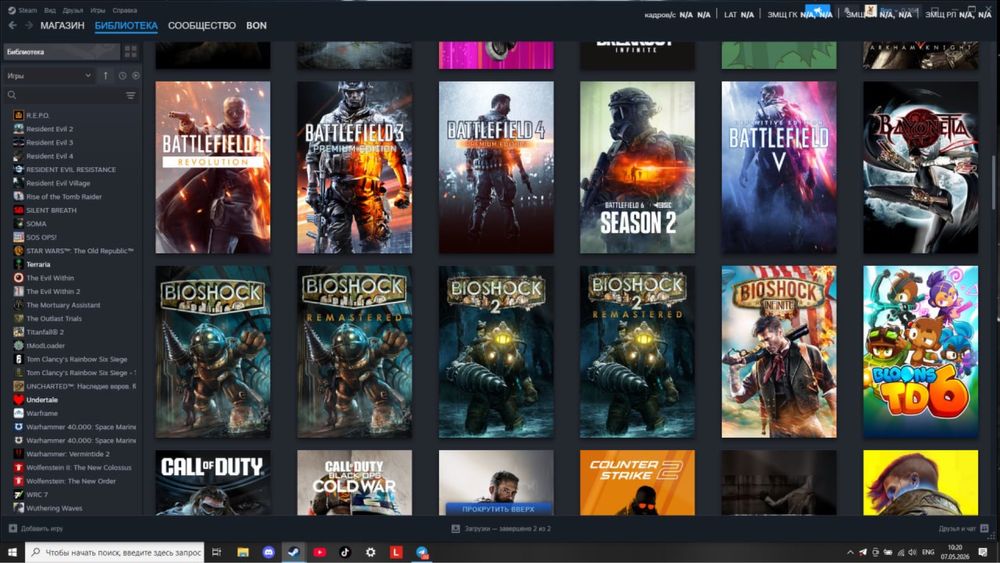Open the Battlefield V cover
This screenshot has width=1000, height=563.
[x=779, y=167]
